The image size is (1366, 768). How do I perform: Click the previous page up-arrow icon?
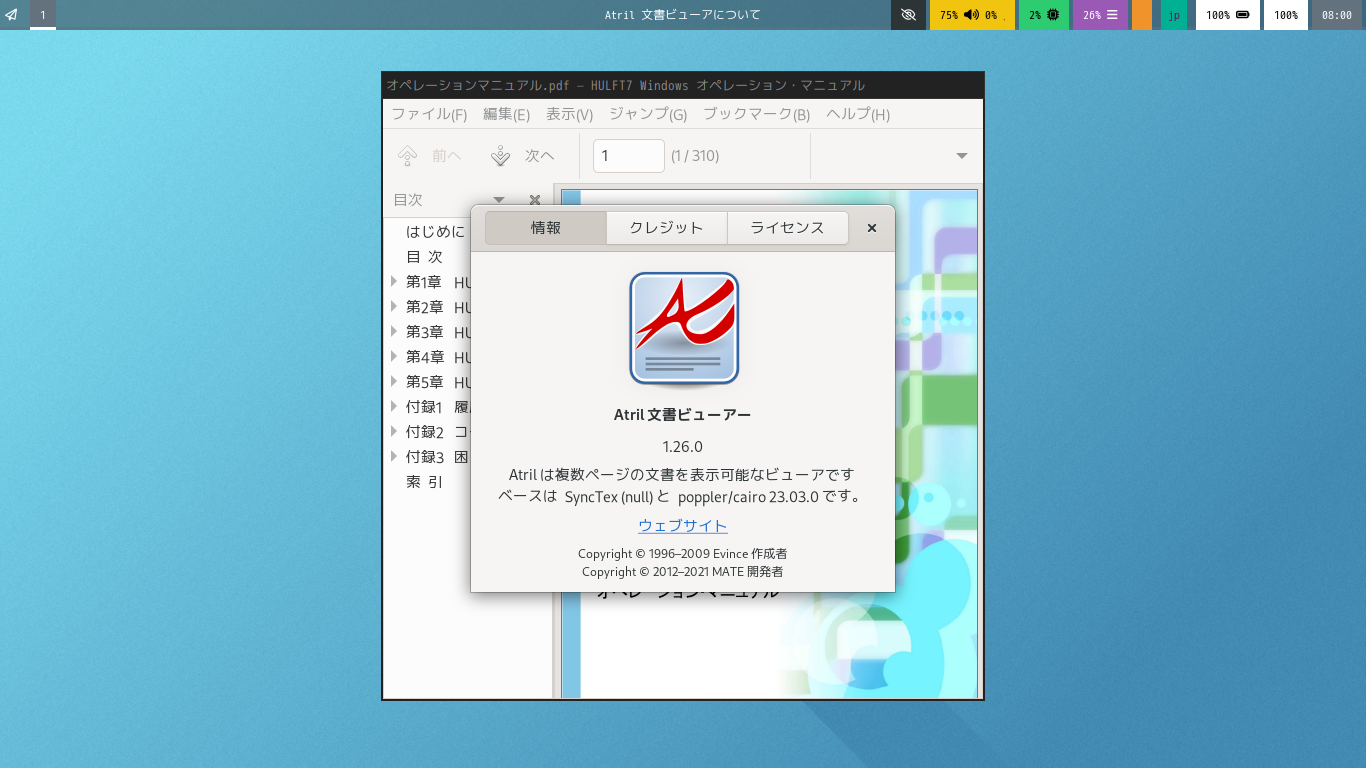tap(408, 156)
